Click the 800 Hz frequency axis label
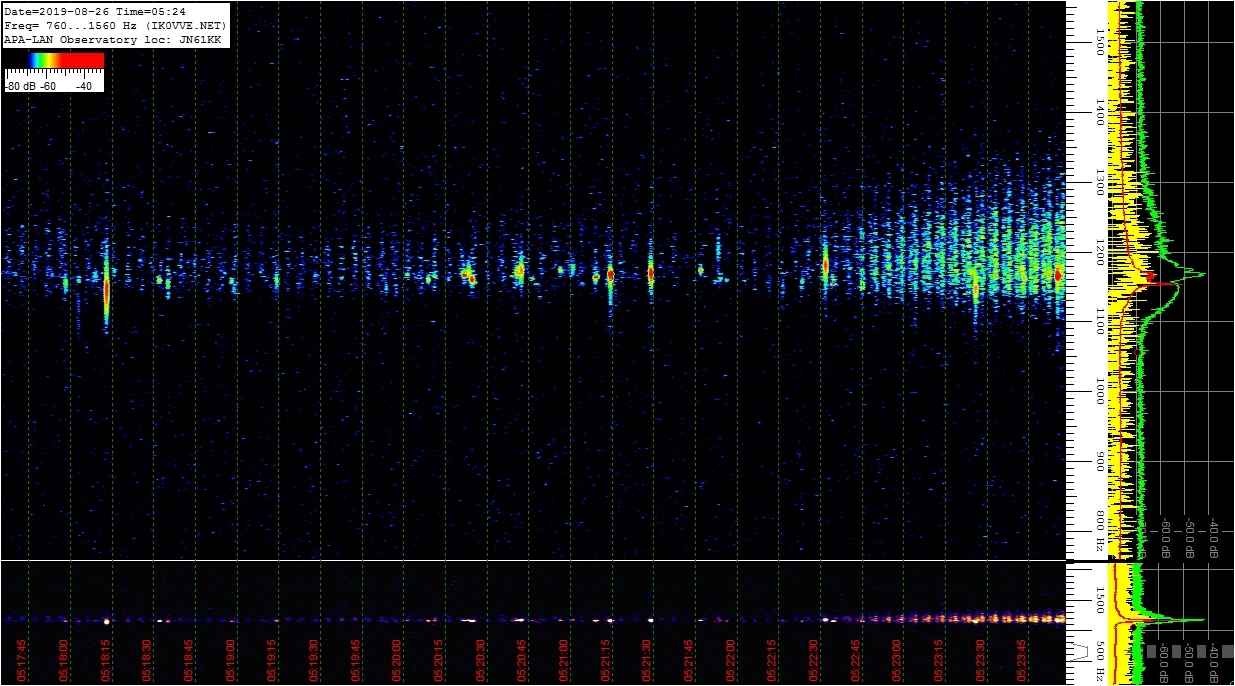Viewport: 1235px width, 686px height. [x=1099, y=533]
